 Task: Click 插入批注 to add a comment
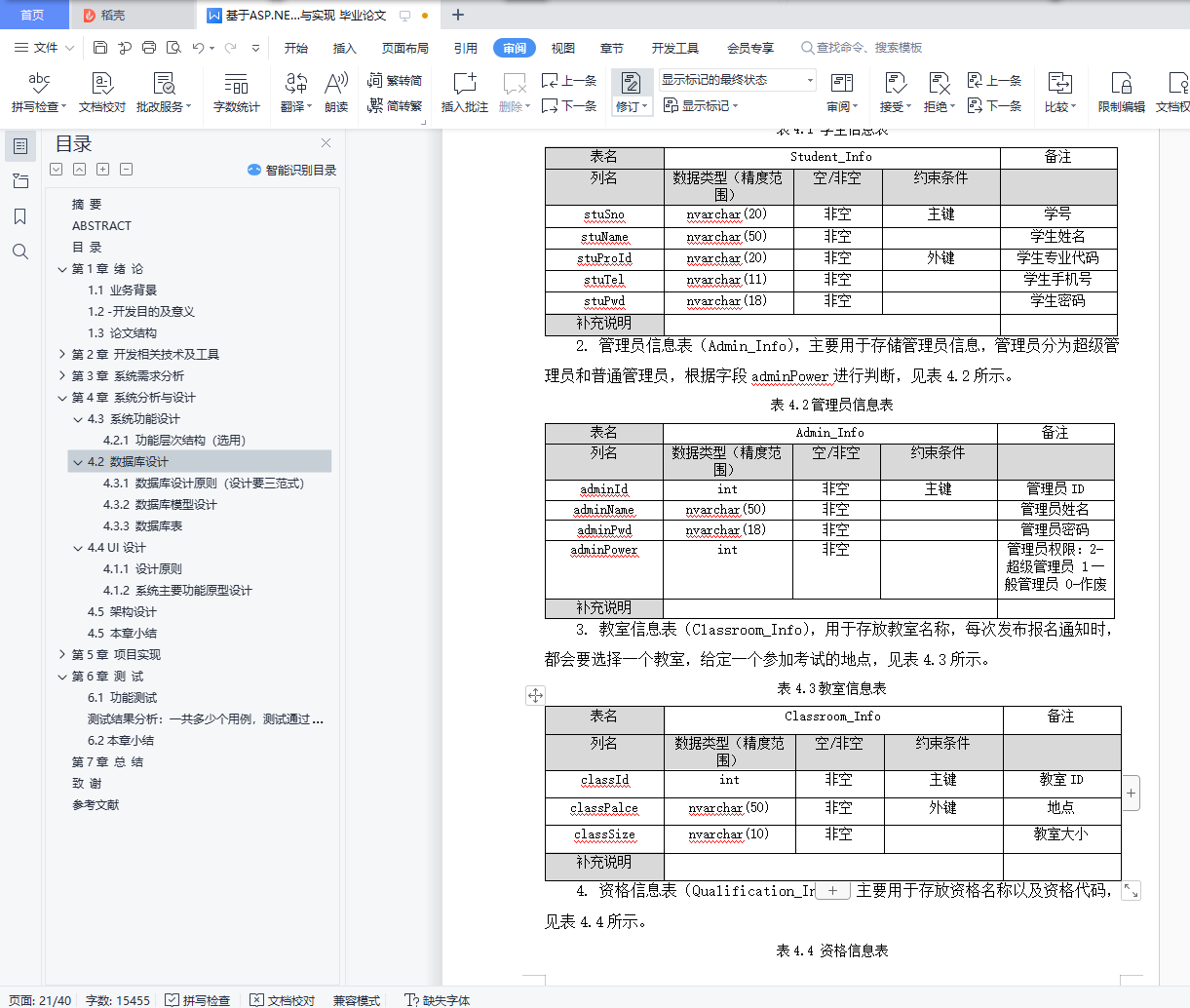465,94
